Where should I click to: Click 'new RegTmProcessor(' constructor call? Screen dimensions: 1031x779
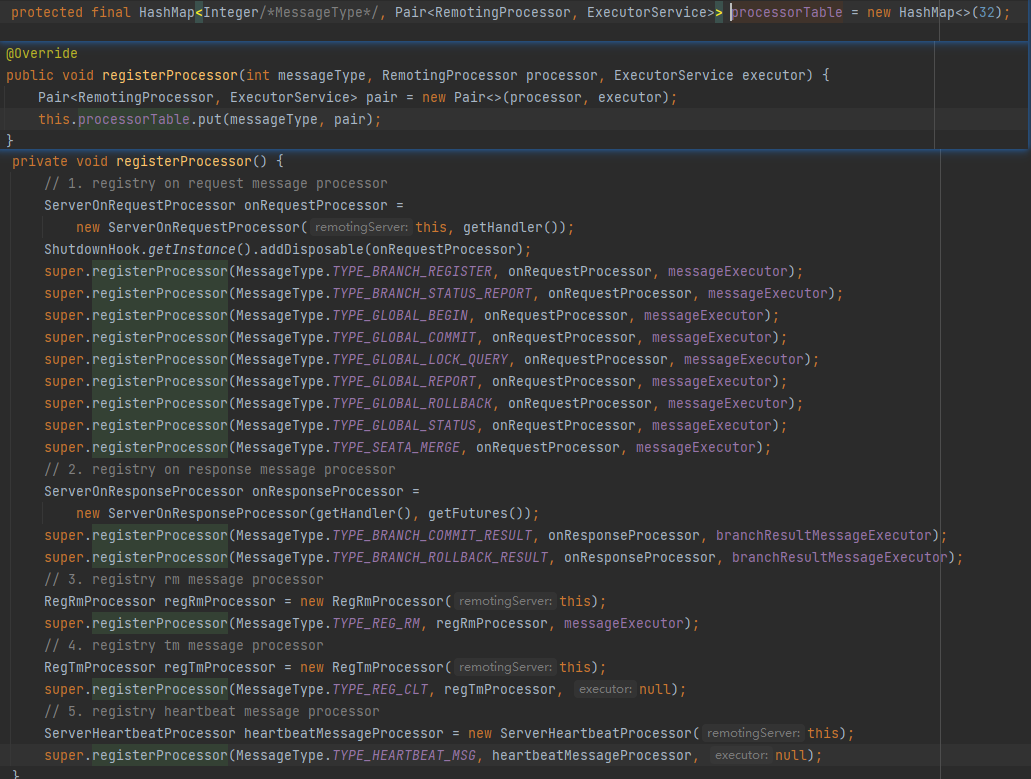click(375, 668)
